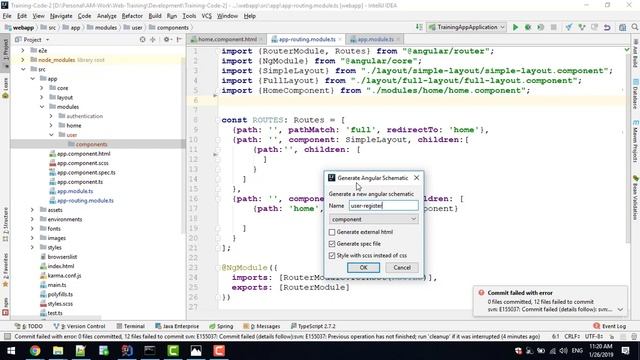Close the app-routing.module.ts tab
The width and height of the screenshot is (640, 360).
[x=340, y=39]
